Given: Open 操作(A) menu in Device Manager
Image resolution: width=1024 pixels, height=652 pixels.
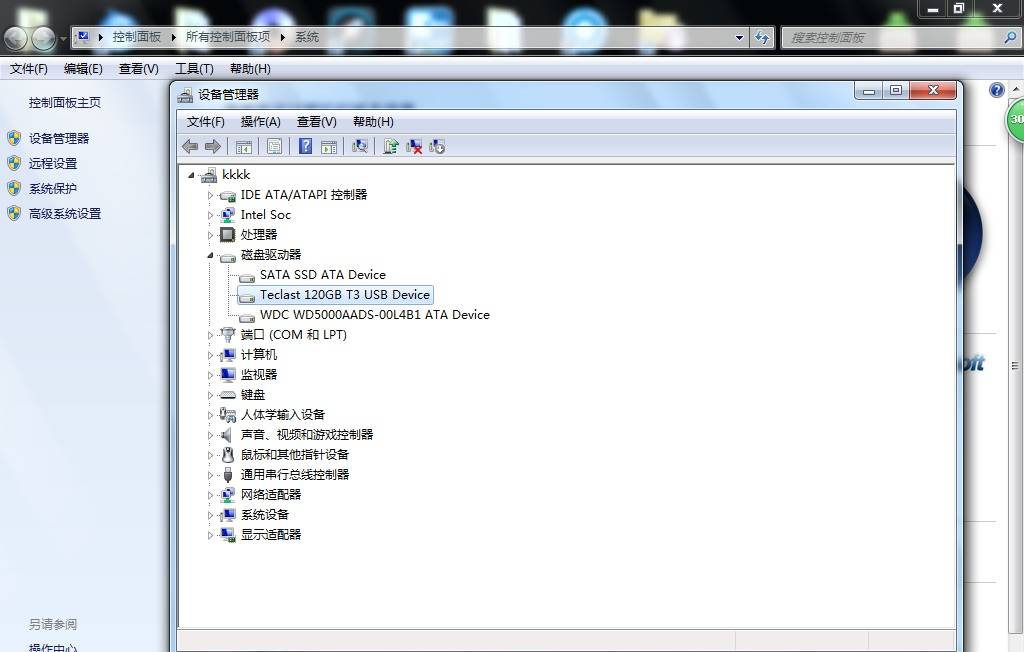Looking at the screenshot, I should click(261, 122).
